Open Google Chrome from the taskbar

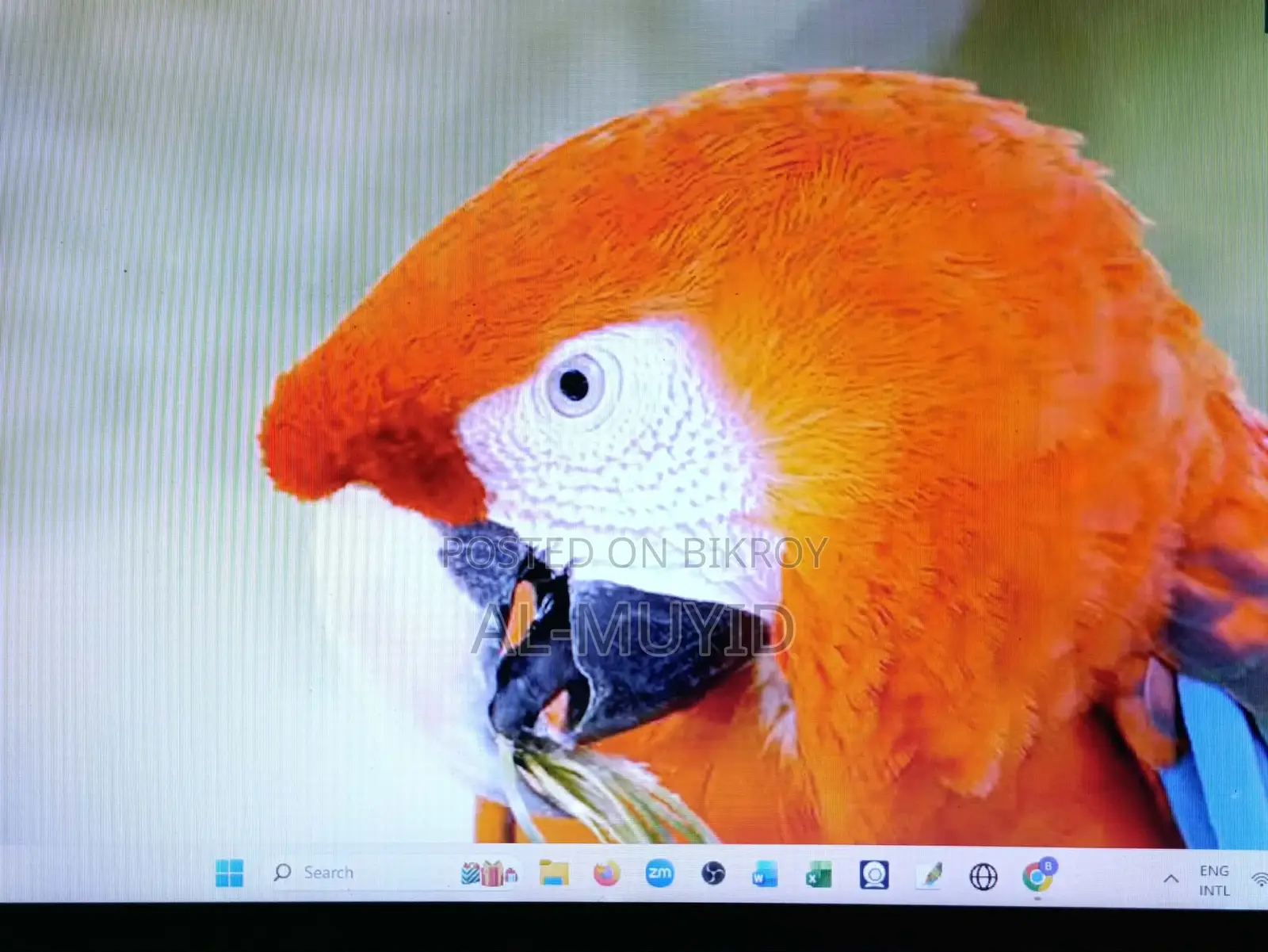(x=1038, y=875)
